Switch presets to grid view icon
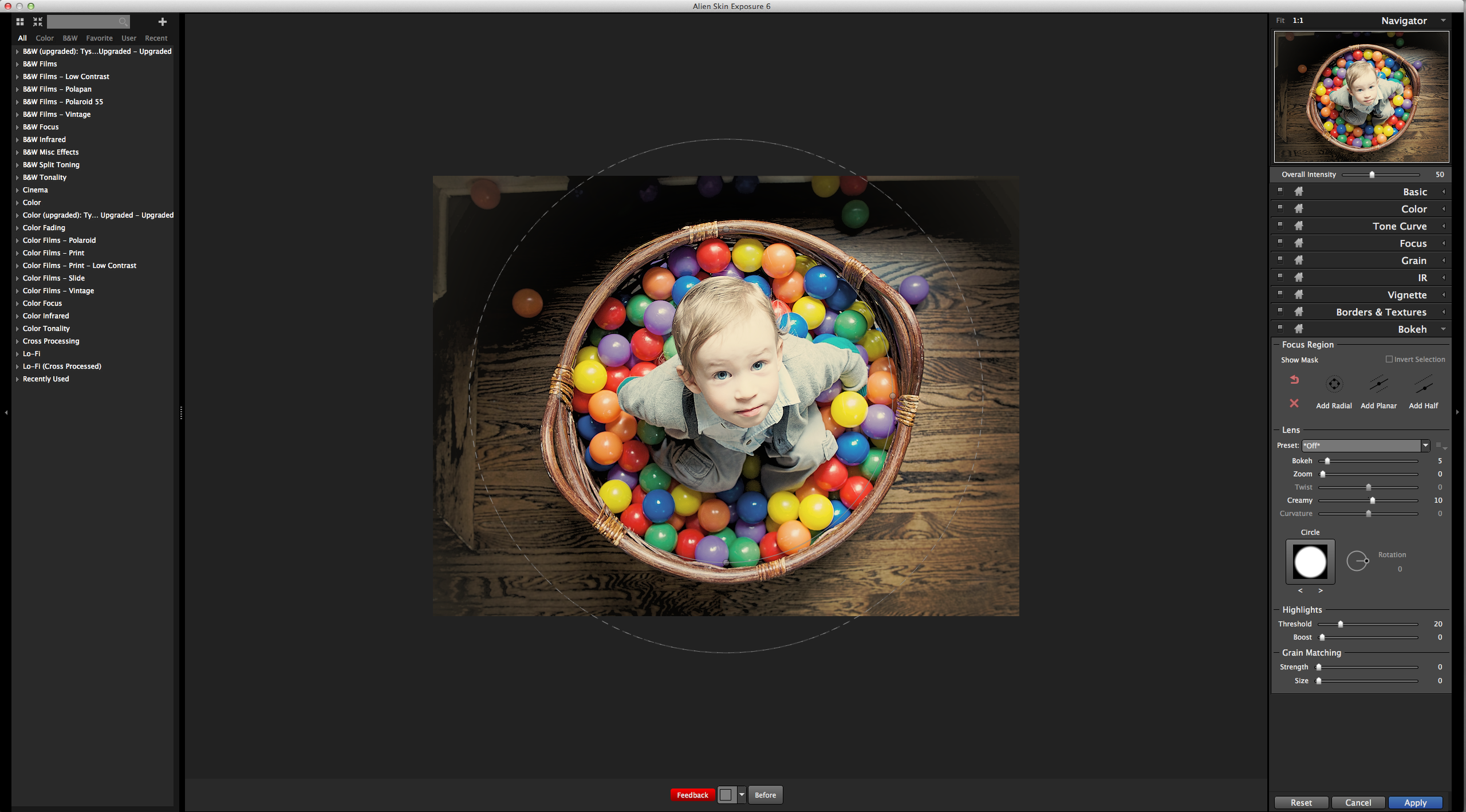1466x812 pixels. coord(20,22)
